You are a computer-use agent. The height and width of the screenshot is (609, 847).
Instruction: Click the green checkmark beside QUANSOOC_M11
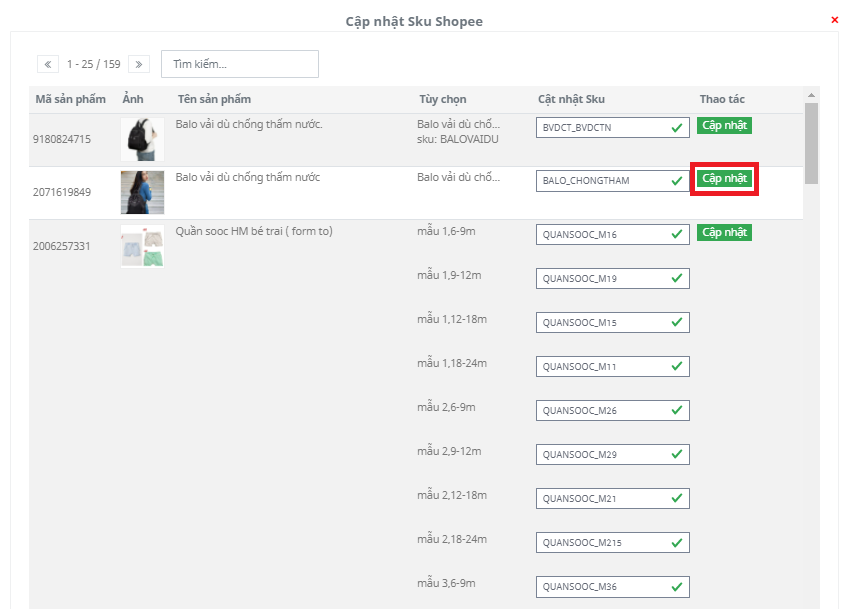677,366
